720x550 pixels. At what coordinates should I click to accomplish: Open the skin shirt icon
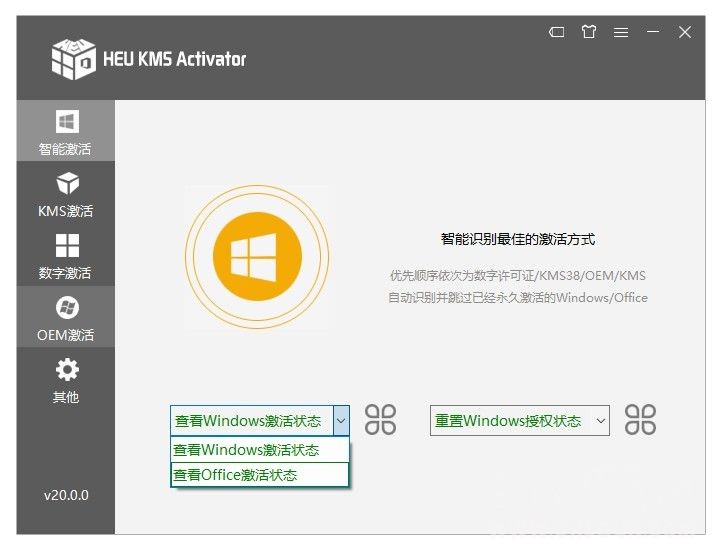[x=589, y=32]
